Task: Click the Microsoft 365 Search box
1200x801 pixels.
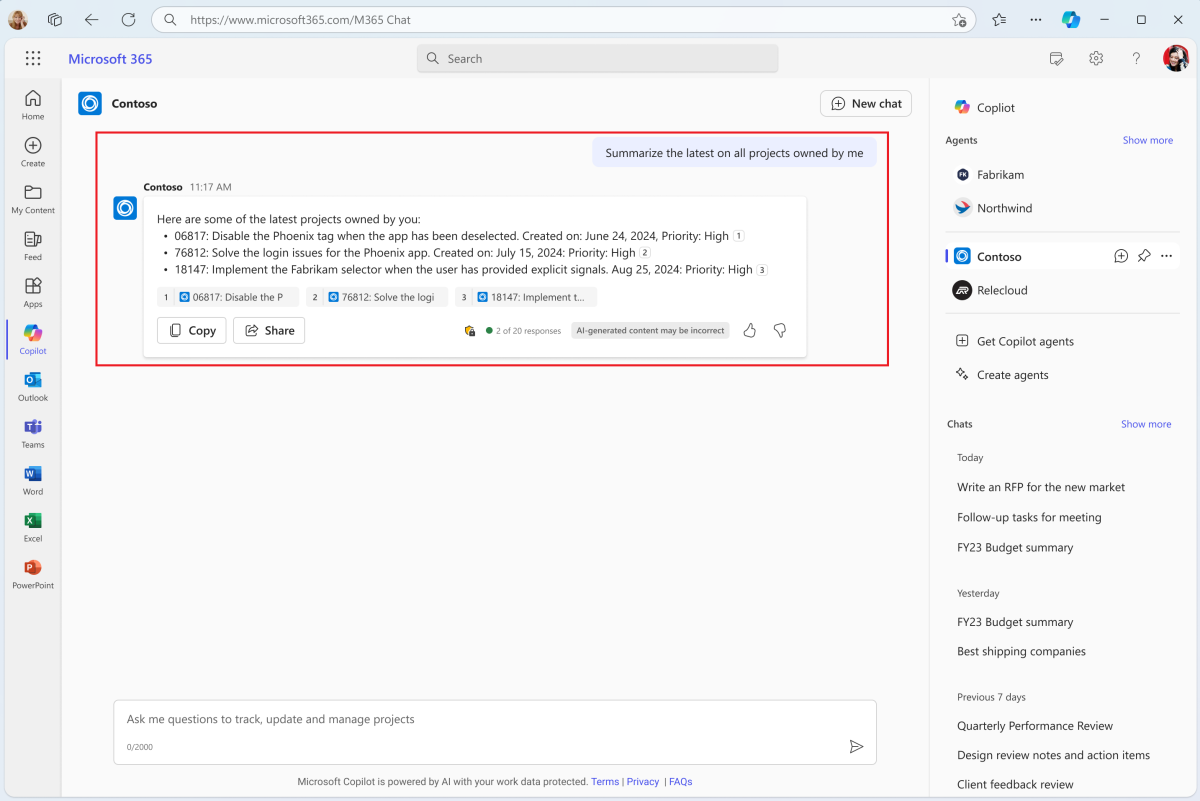Action: click(597, 58)
